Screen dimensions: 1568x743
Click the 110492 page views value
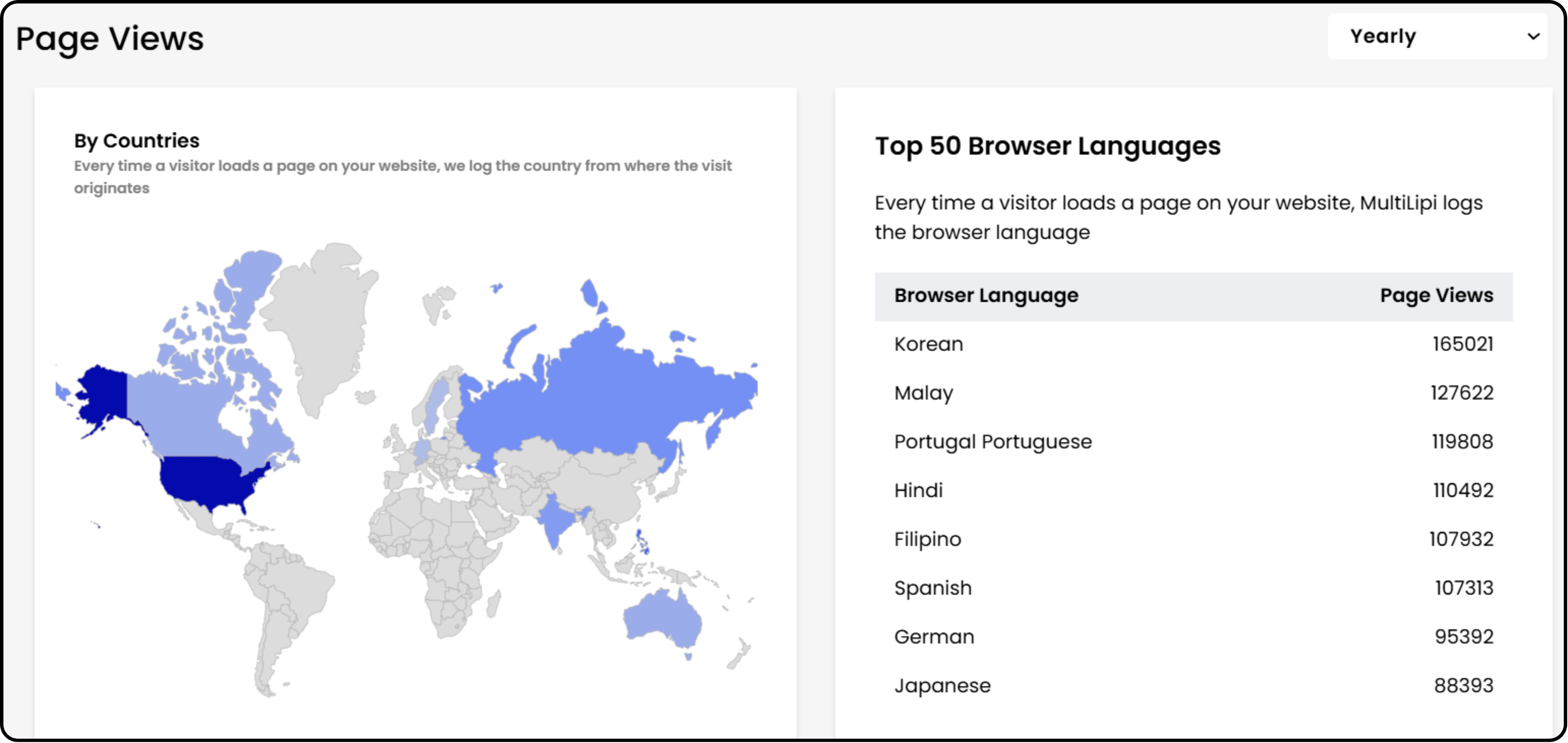[x=1463, y=490]
